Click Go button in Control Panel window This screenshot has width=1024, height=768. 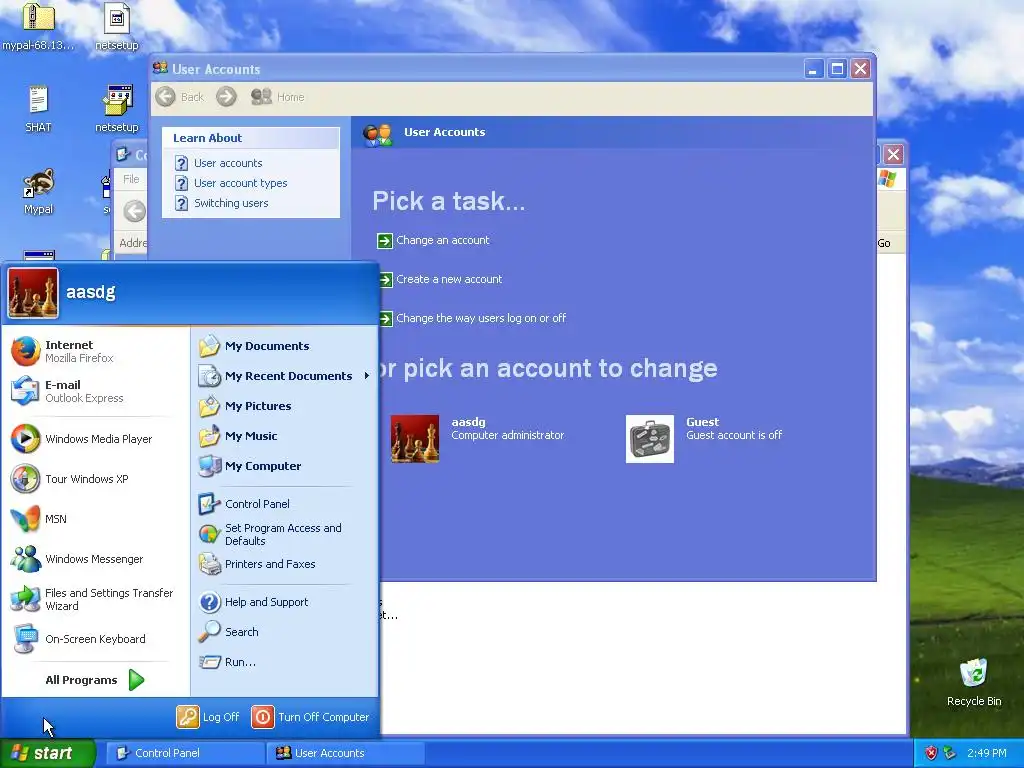point(884,243)
